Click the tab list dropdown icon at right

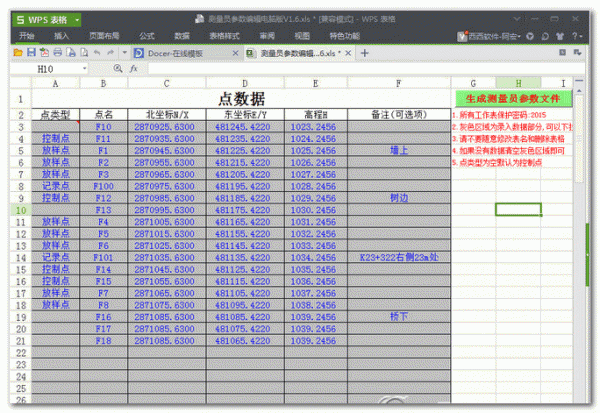577,52
